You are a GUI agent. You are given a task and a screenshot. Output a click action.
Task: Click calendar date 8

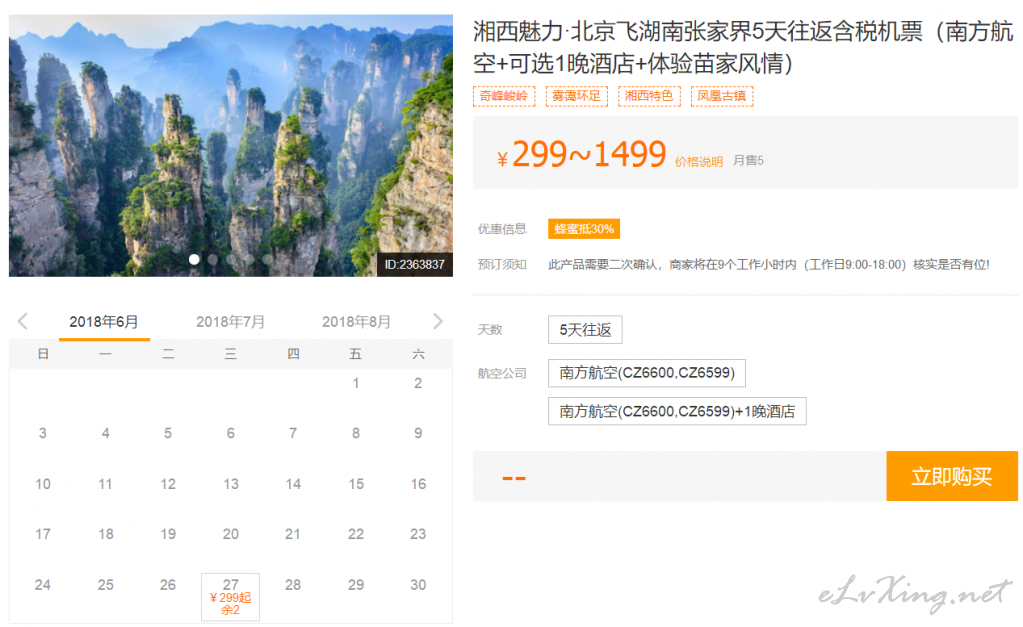(x=356, y=433)
